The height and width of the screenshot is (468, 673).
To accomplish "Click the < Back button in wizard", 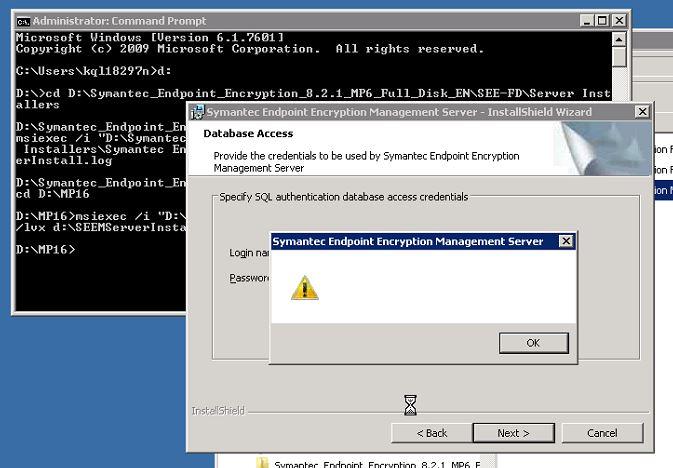I will pyautogui.click(x=431, y=433).
